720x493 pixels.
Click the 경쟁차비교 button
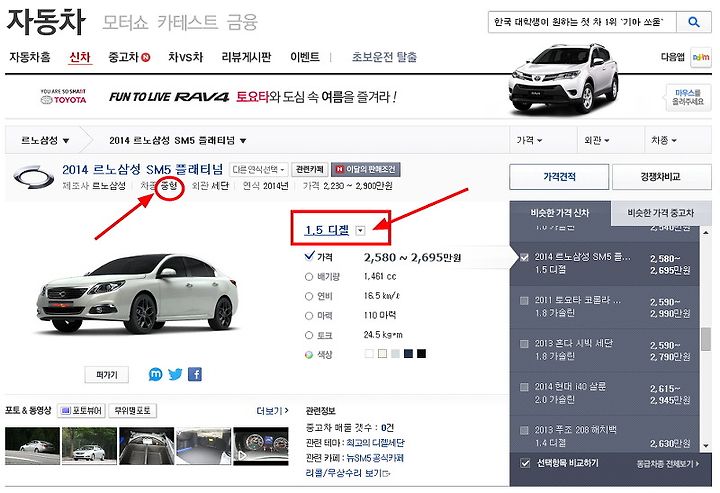coord(661,177)
